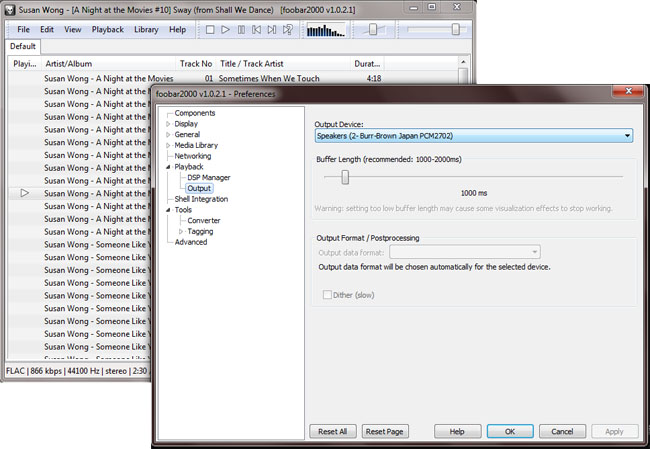The width and height of the screenshot is (650, 449).
Task: Click the Play button in toolbar
Action: pos(226,30)
